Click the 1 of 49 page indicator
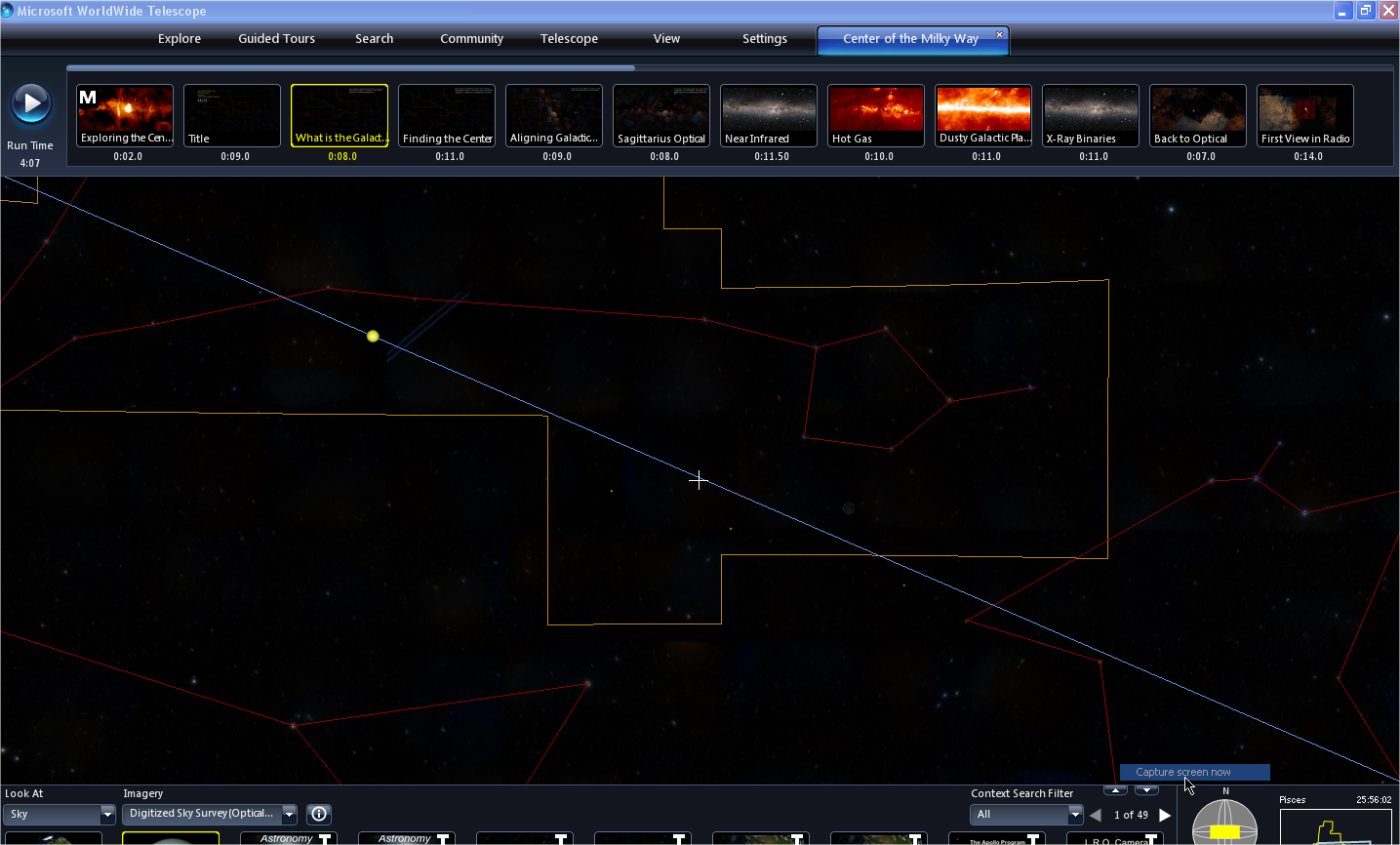The image size is (1400, 845). (1131, 815)
